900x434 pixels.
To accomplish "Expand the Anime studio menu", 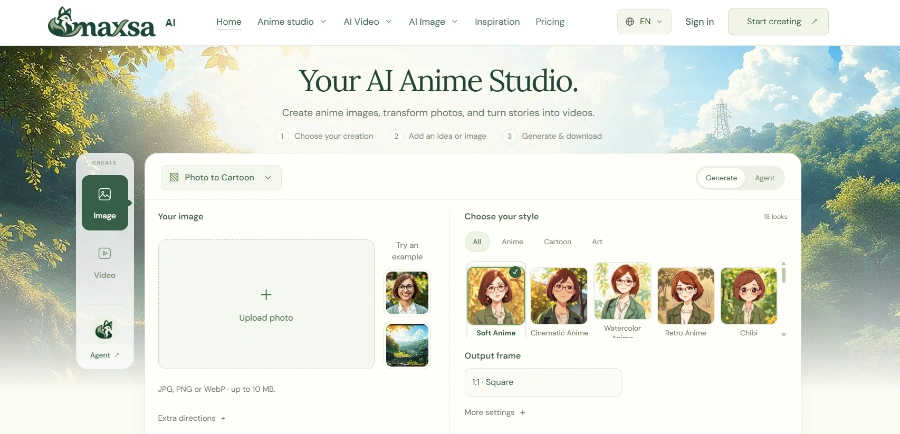I will coord(292,22).
